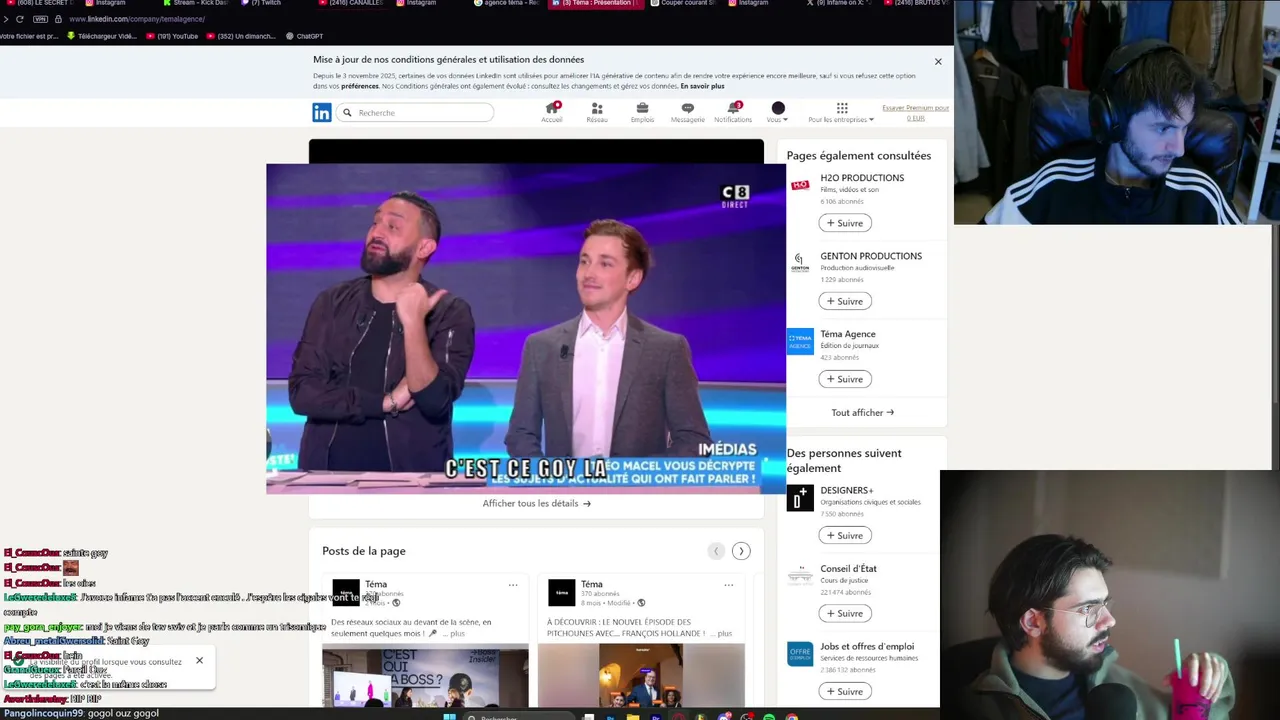This screenshot has width=1280, height=720.
Task: Open the François Hollande post image
Action: click(641, 675)
